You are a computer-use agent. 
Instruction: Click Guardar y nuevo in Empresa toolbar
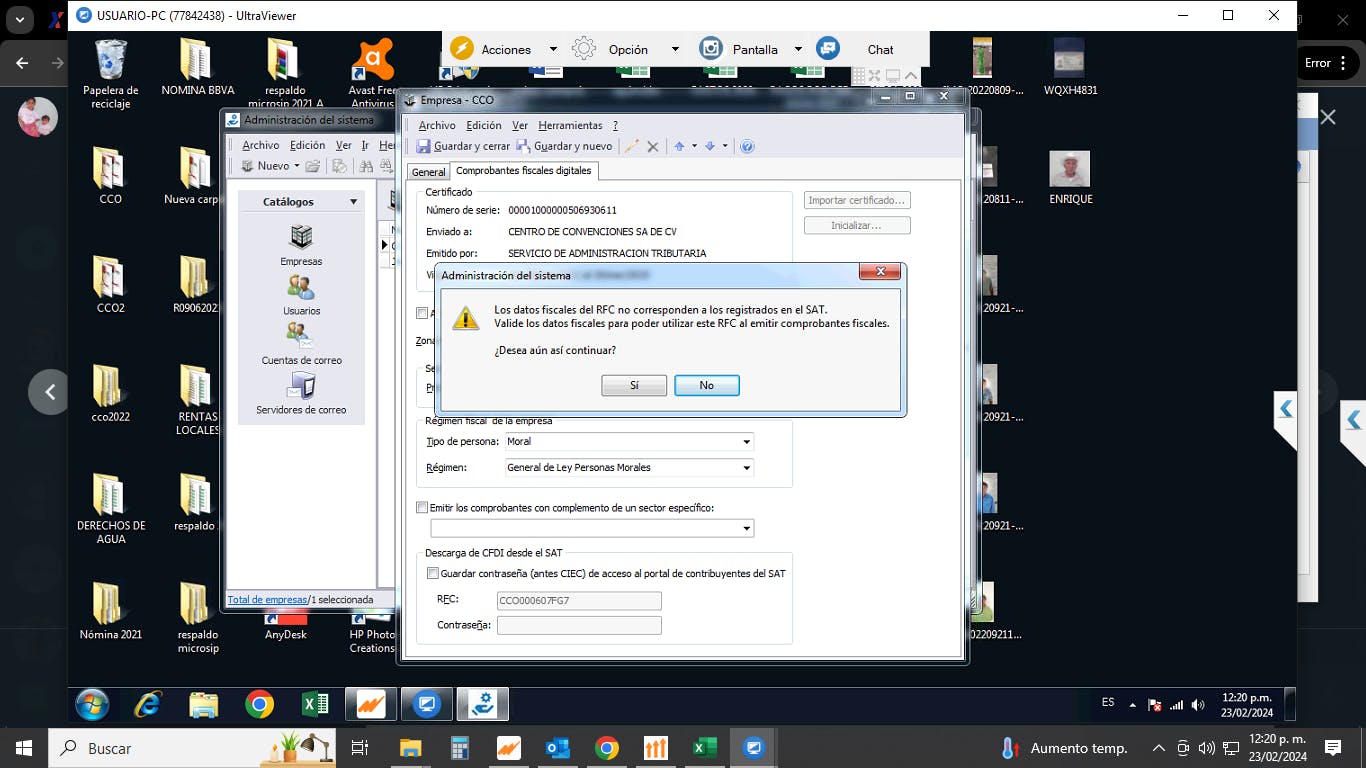[564, 146]
